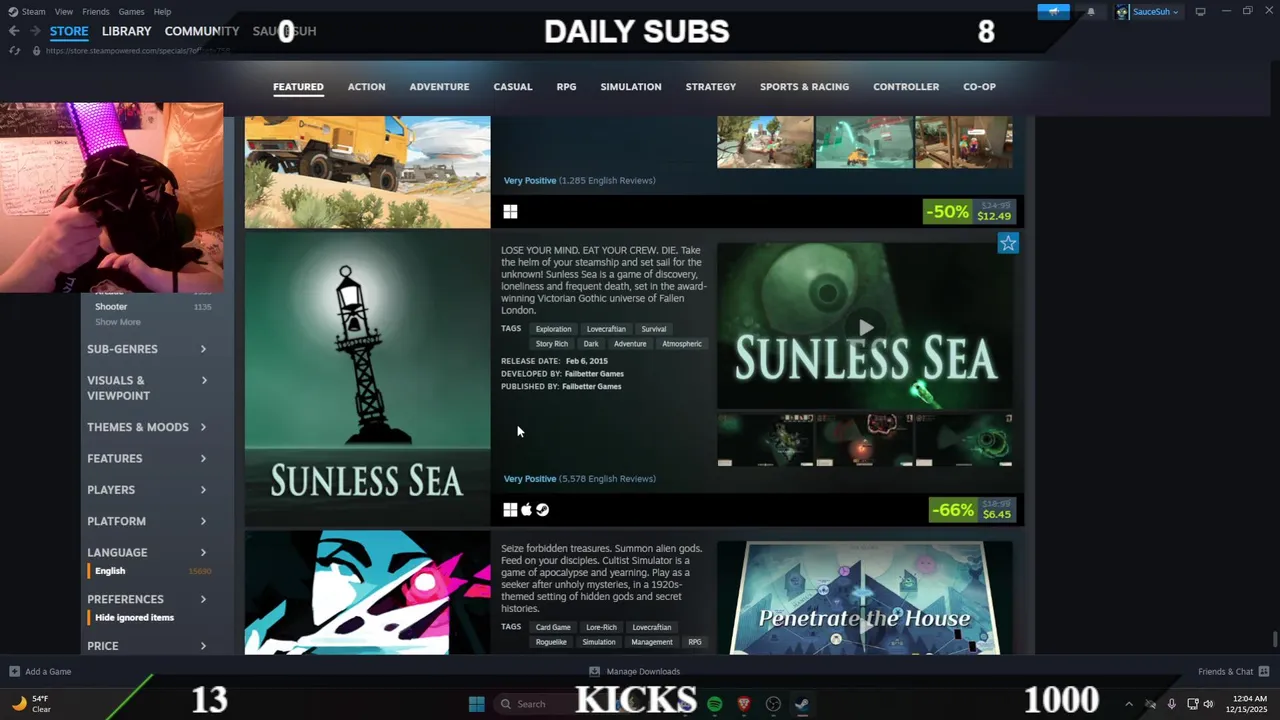The height and width of the screenshot is (720, 1280).
Task: Collapse the Language filter section
Action: click(x=147, y=552)
